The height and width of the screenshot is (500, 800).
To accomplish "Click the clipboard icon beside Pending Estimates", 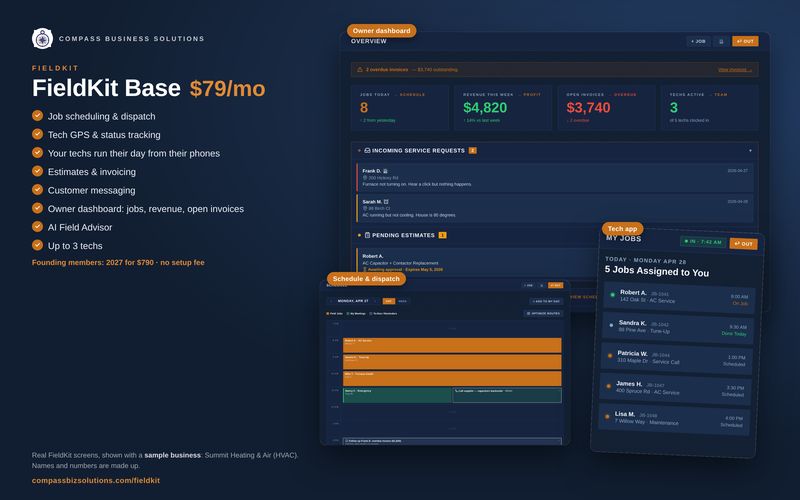I will [x=367, y=235].
